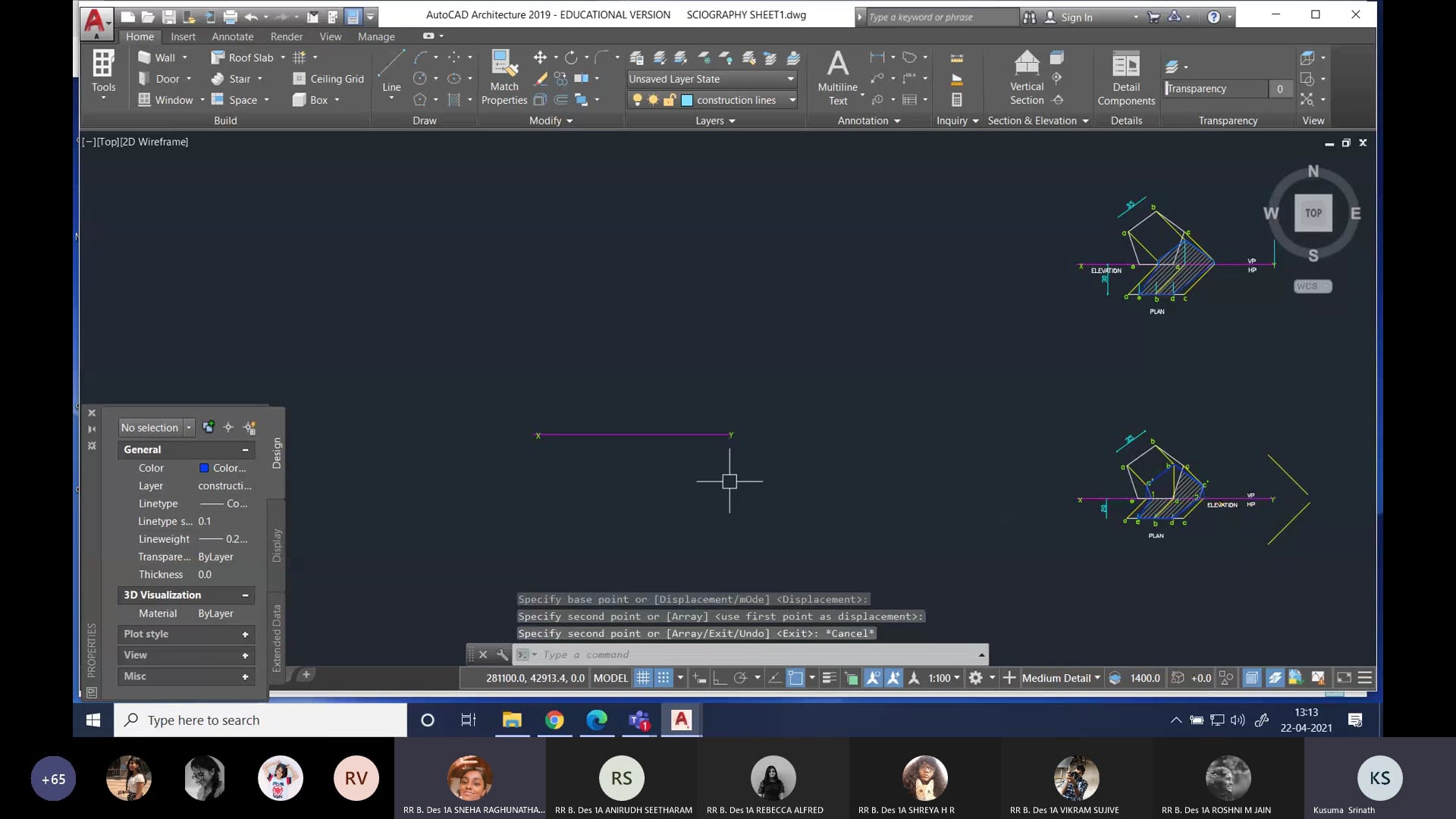1456x819 pixels.
Task: Unlock the construction lines layer padlock
Action: click(670, 99)
